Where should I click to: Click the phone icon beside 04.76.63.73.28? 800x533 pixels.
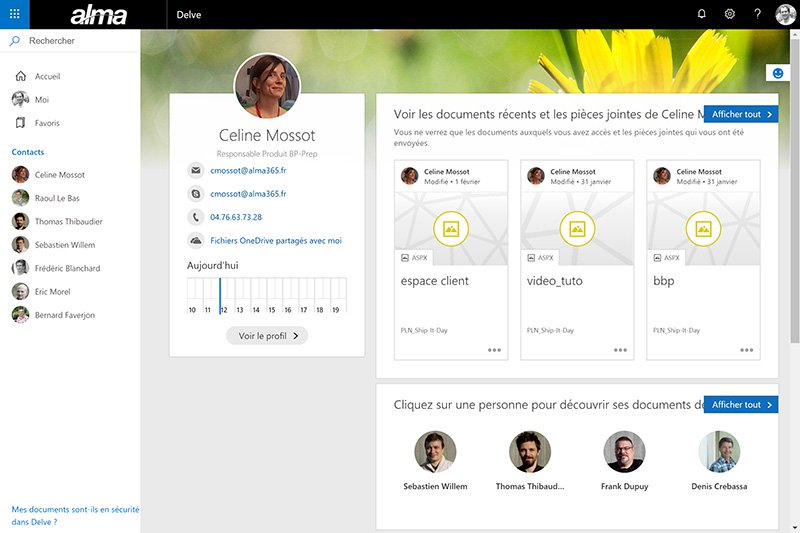(195, 217)
